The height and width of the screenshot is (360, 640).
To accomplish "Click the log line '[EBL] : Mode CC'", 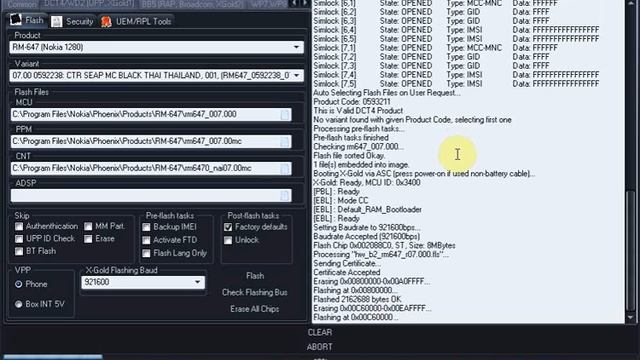I will [340, 200].
